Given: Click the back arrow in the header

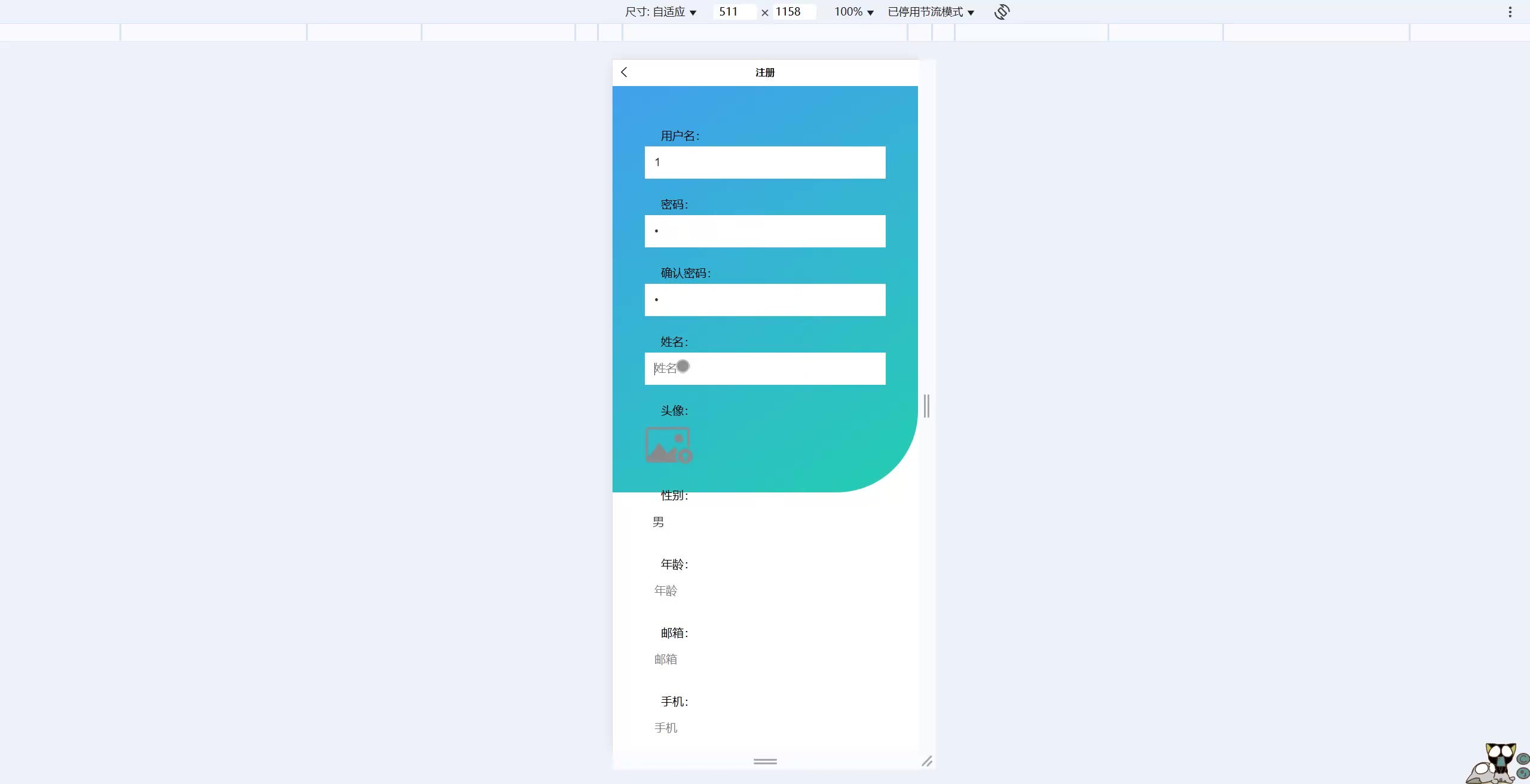Looking at the screenshot, I should (624, 72).
